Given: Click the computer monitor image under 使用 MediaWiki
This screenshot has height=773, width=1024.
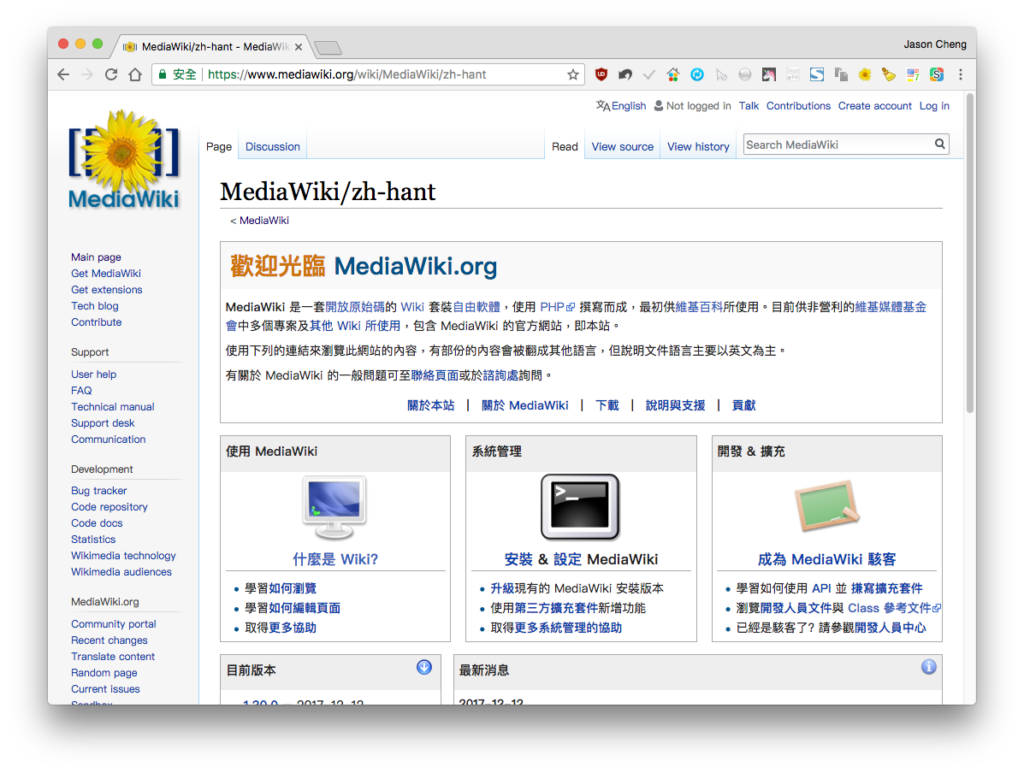Looking at the screenshot, I should (334, 507).
